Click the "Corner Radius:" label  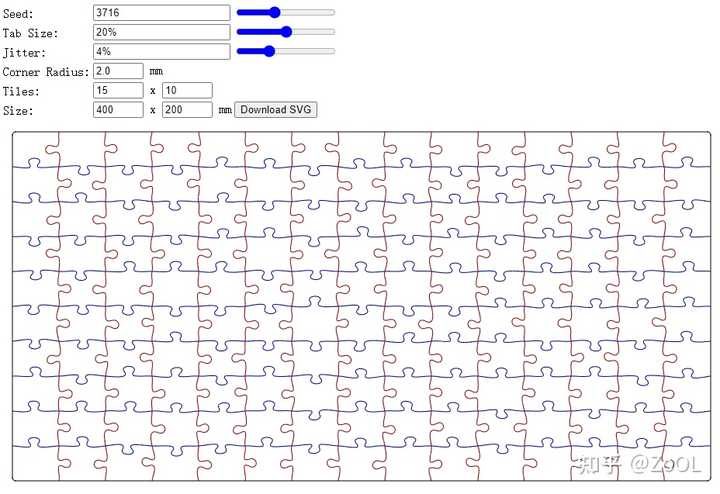click(45, 72)
